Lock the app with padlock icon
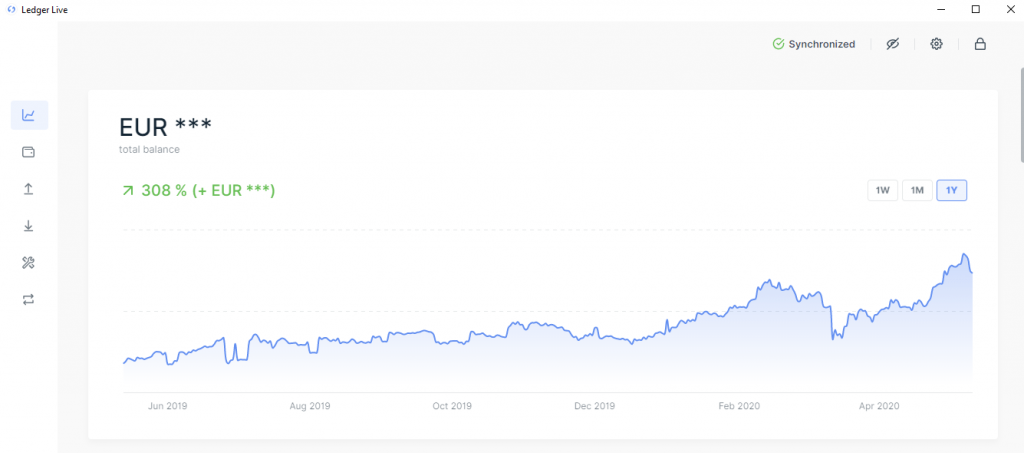 980,44
